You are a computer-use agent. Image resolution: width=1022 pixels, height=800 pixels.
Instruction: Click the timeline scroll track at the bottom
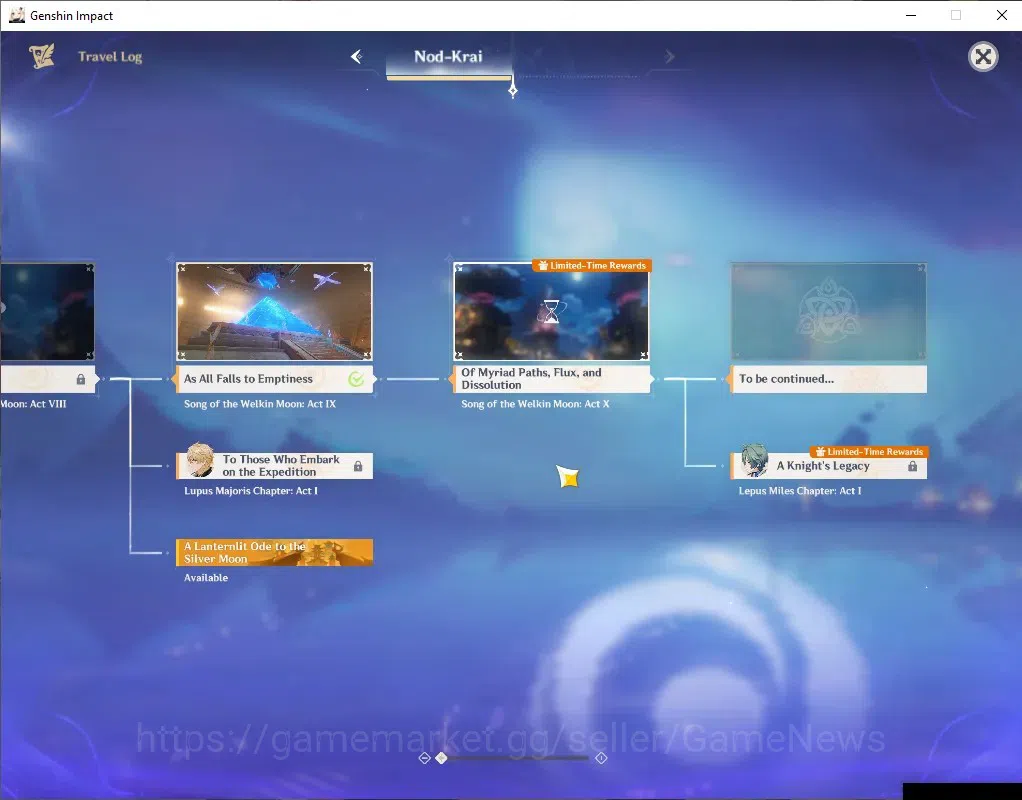point(513,758)
